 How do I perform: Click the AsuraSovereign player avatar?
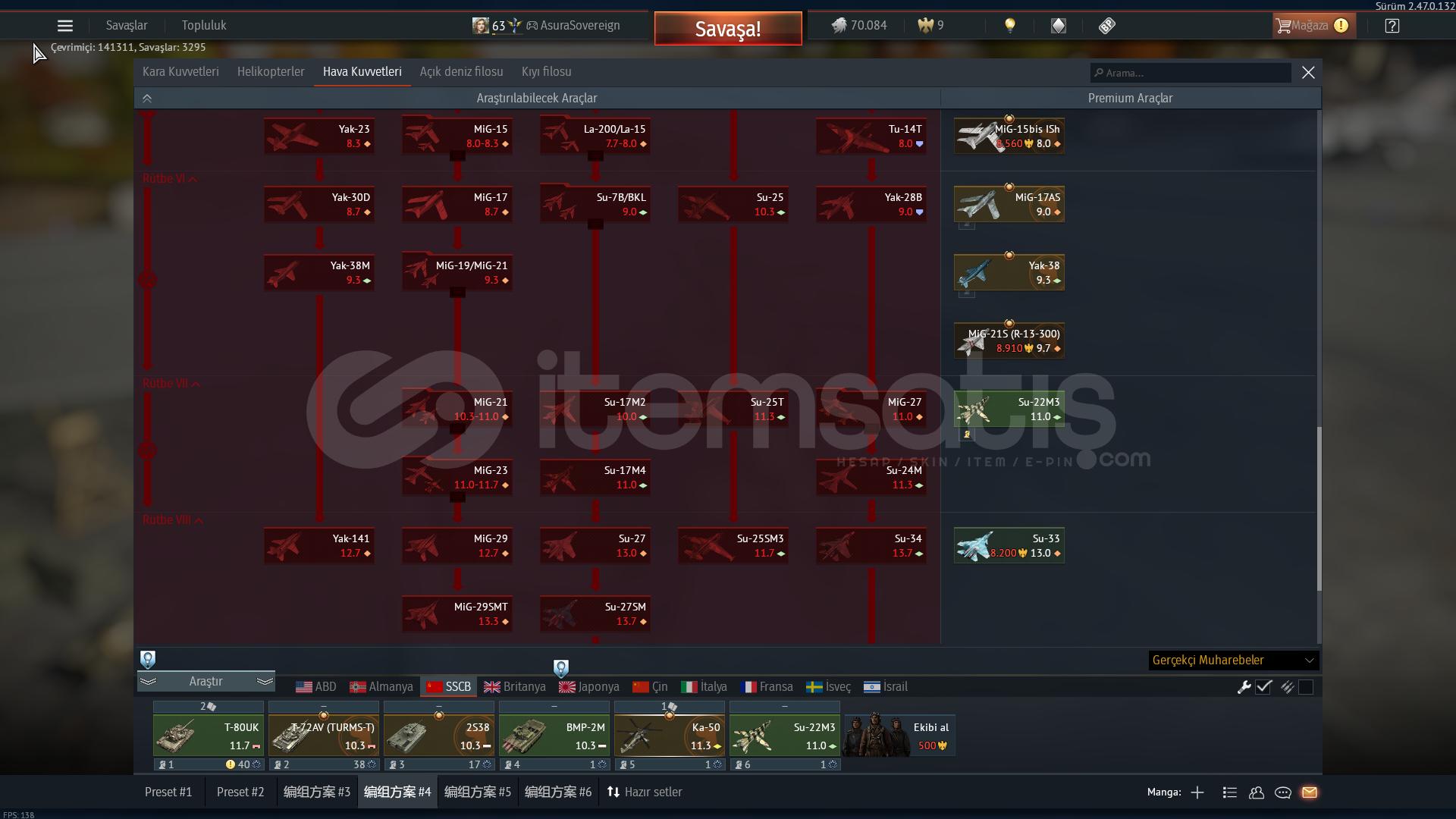click(481, 26)
